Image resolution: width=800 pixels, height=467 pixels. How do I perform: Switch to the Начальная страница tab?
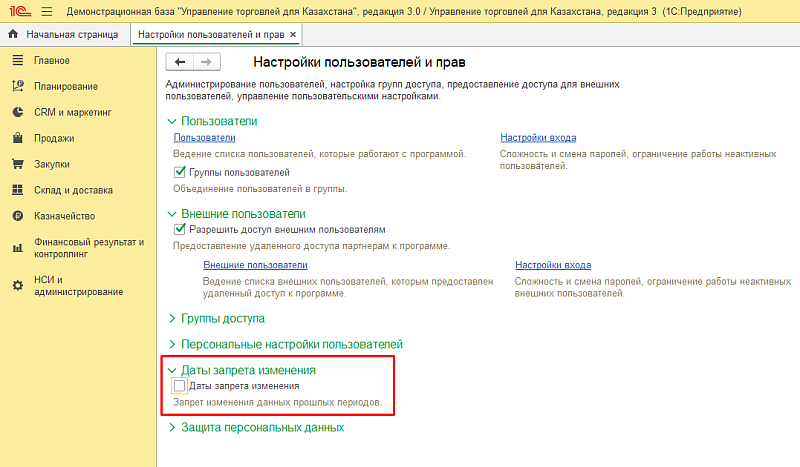pyautogui.click(x=66, y=34)
